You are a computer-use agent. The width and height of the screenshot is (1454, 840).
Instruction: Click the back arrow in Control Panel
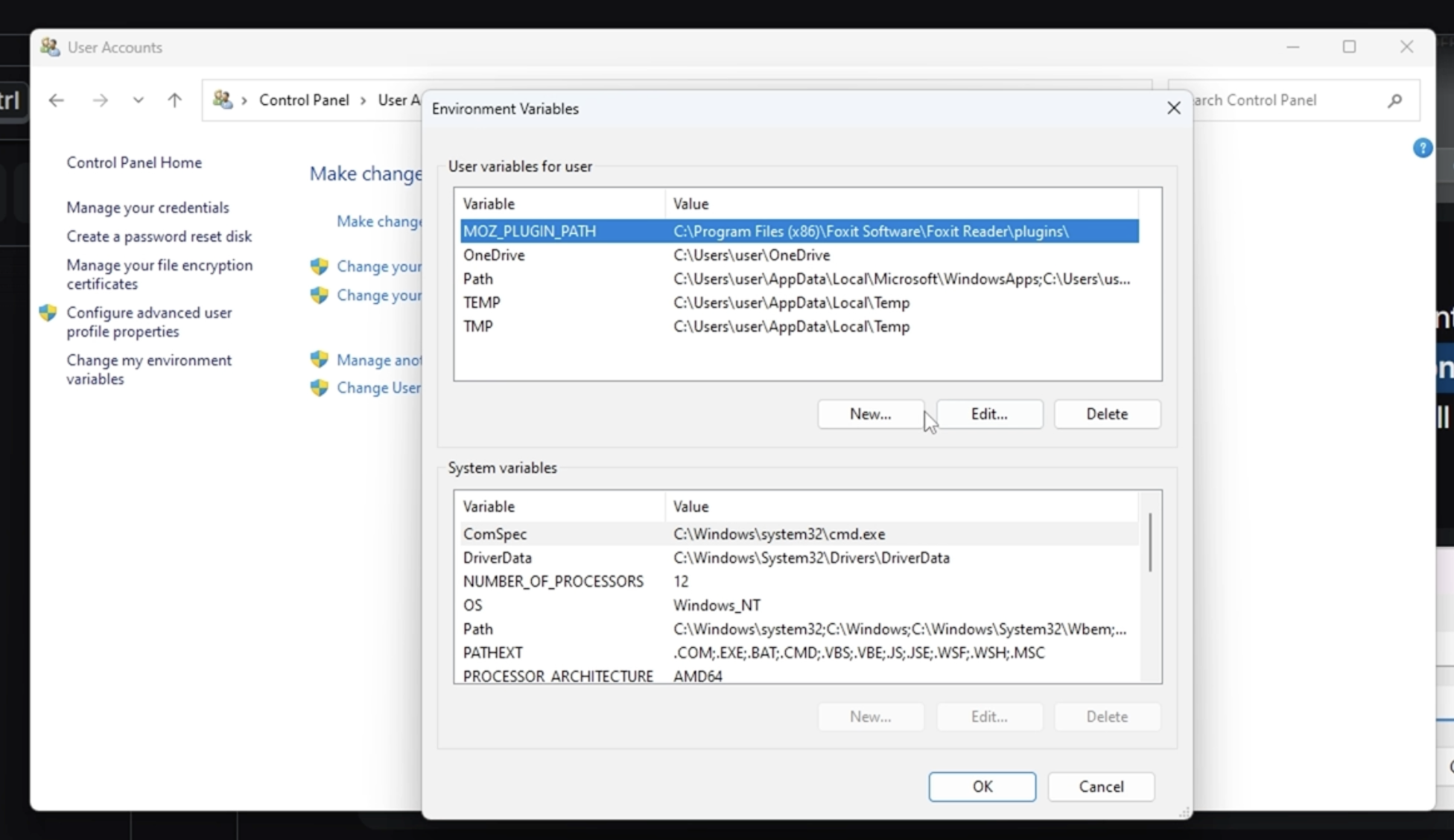(x=57, y=101)
